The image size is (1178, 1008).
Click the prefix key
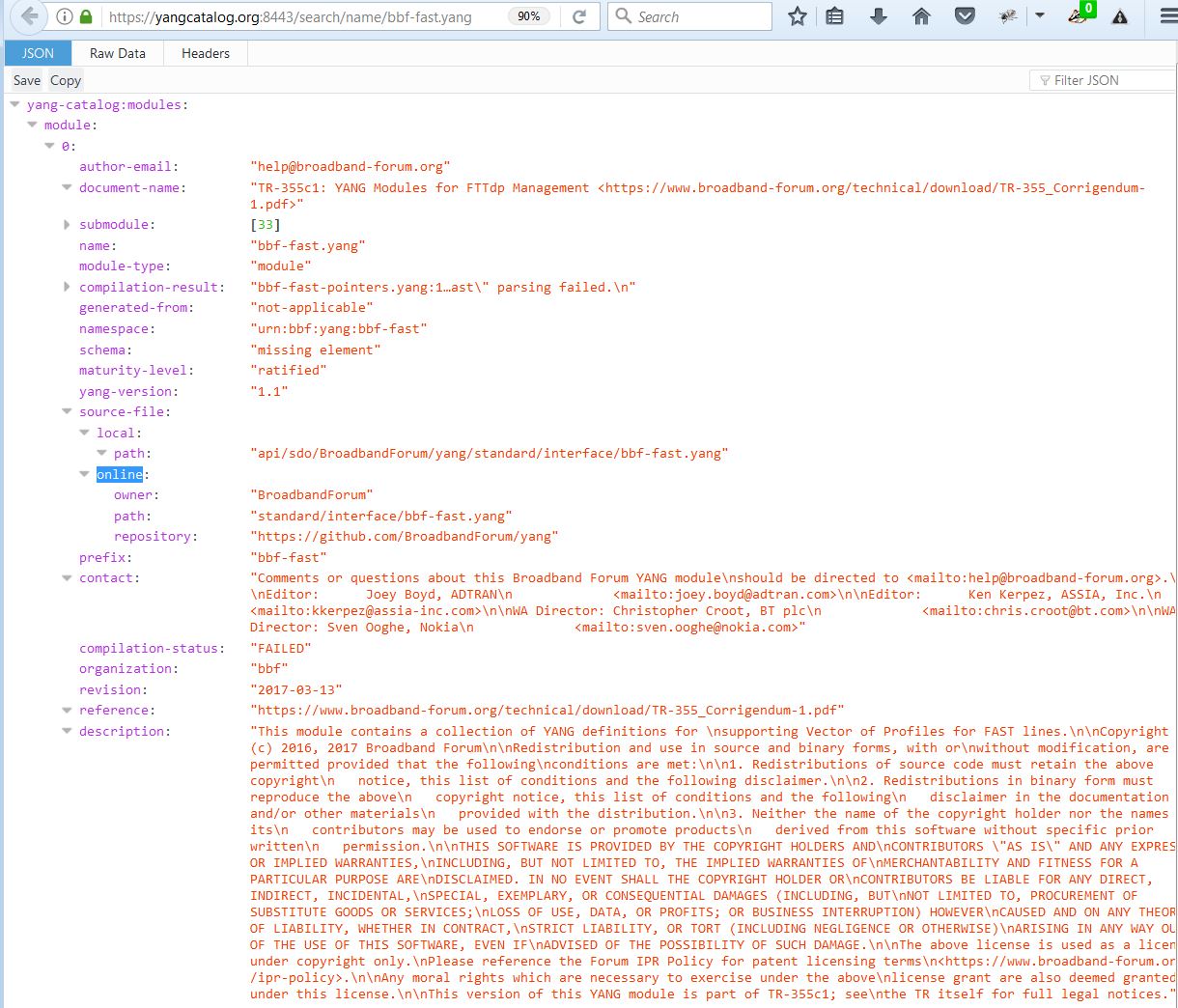pyautogui.click(x=105, y=558)
